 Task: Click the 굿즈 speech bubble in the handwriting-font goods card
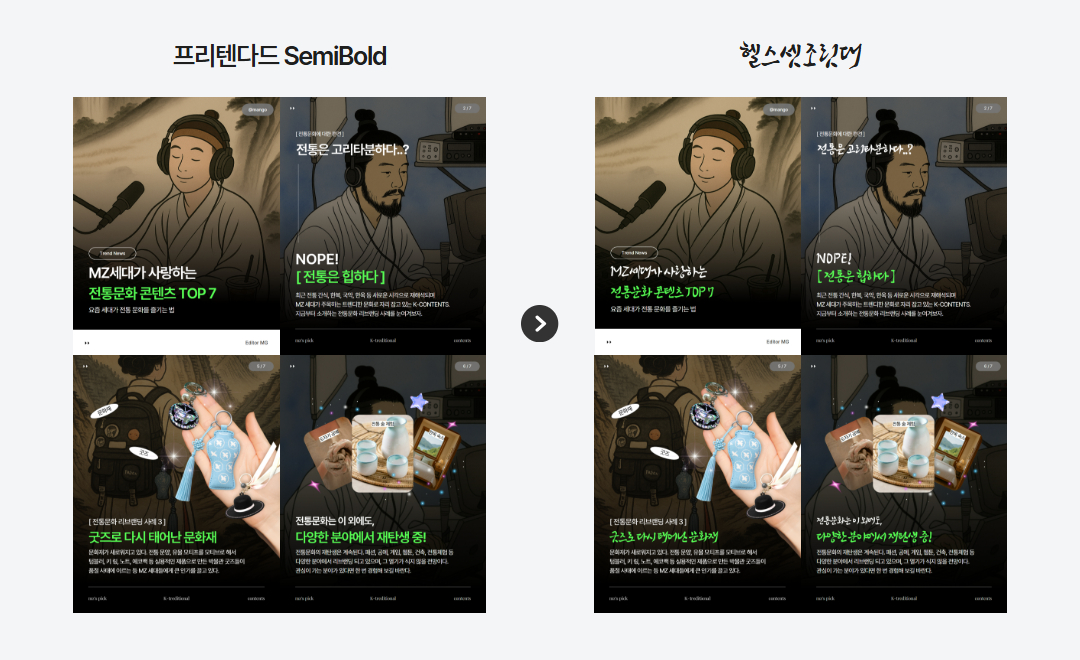coord(665,453)
